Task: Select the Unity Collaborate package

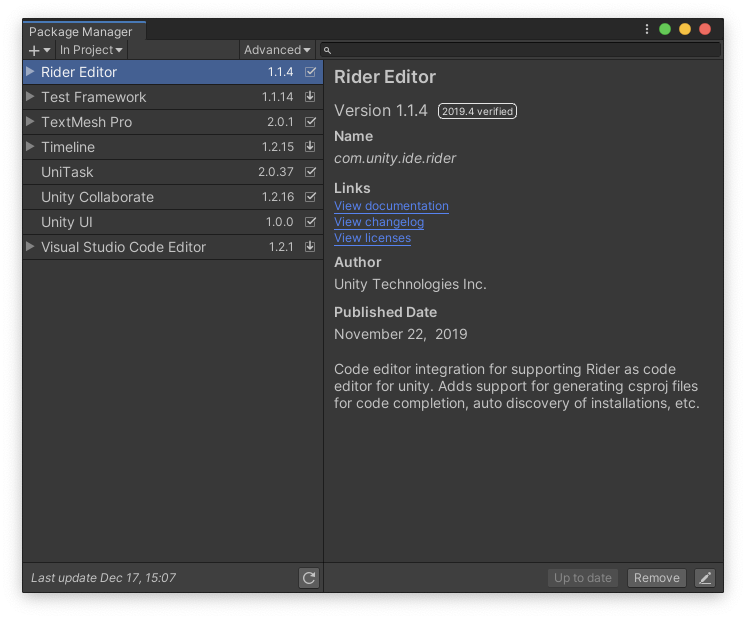Action: (173, 197)
